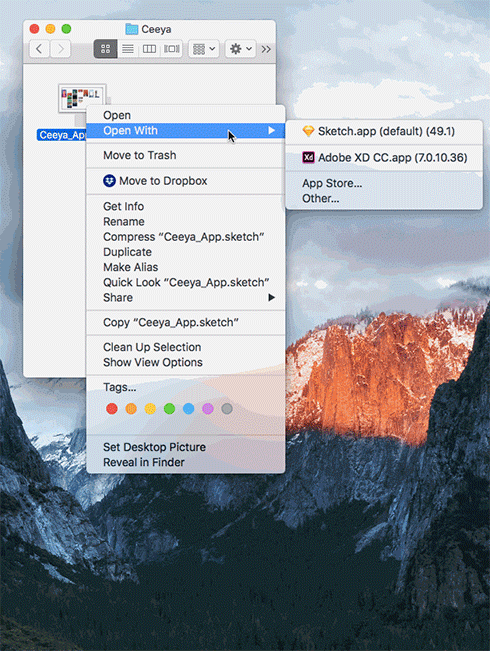Select Reveal in Finder
Viewport: 490px width, 651px height.
[185, 463]
